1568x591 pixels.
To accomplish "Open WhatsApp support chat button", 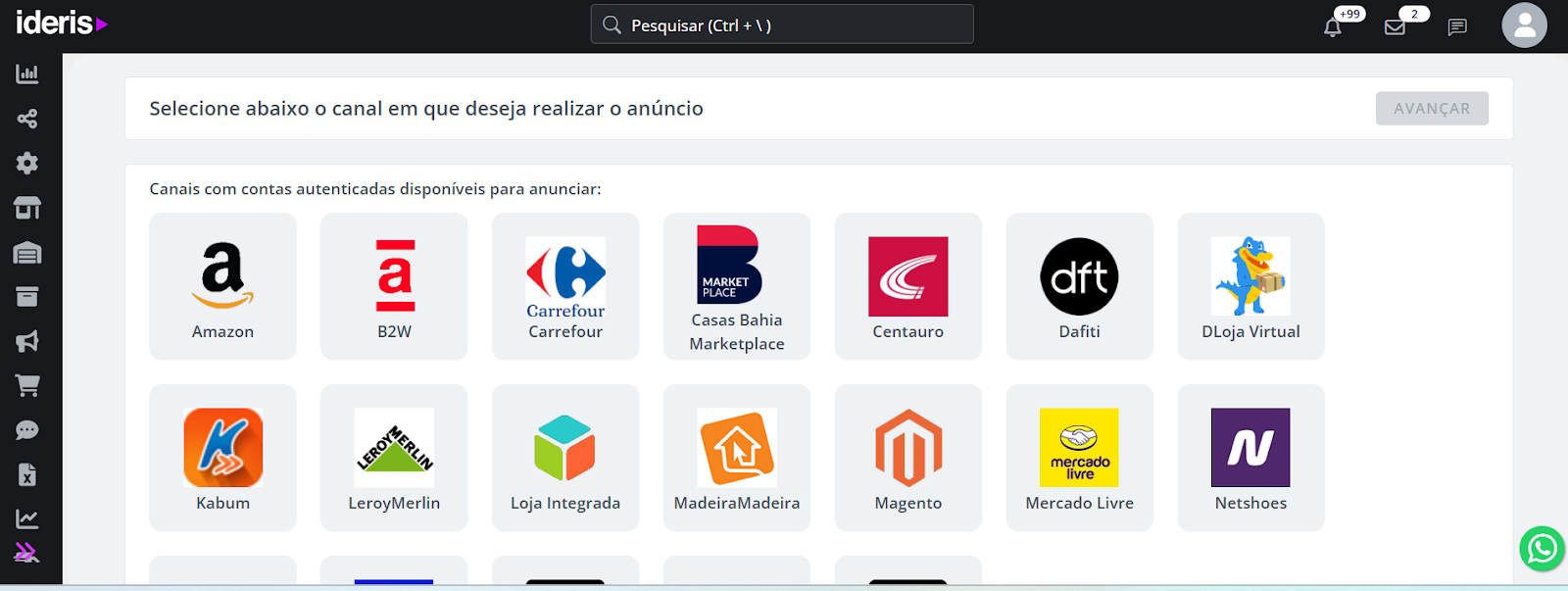I will pyautogui.click(x=1542, y=549).
